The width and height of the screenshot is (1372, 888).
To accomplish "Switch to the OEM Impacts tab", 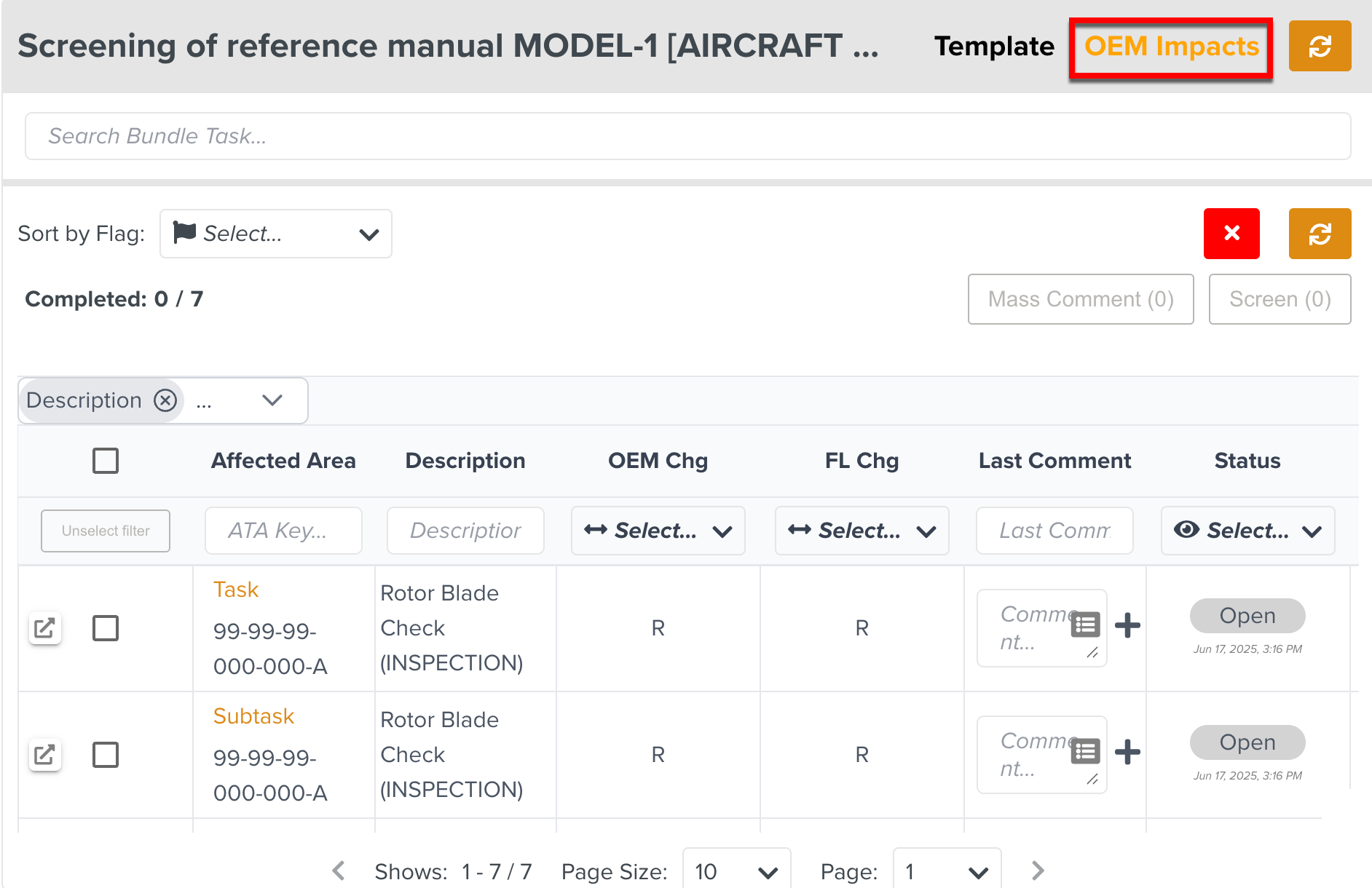I will (x=1171, y=47).
